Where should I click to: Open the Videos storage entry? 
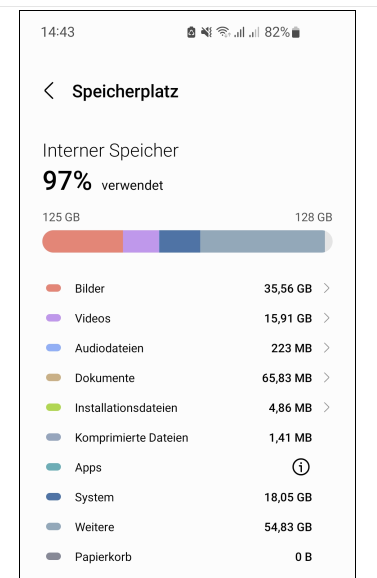pyautogui.click(x=188, y=318)
